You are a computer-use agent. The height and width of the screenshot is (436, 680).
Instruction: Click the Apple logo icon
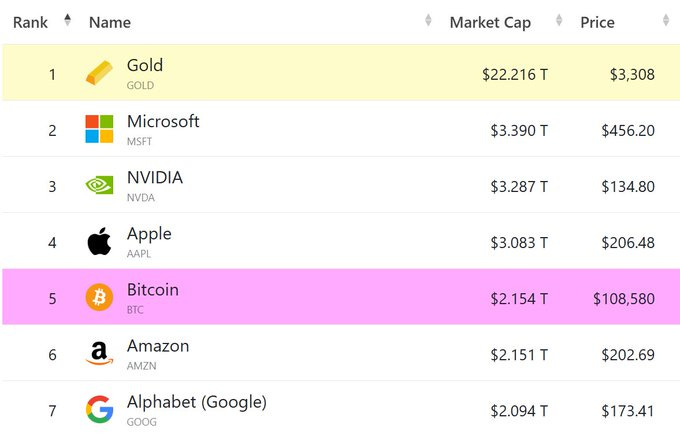[99, 241]
